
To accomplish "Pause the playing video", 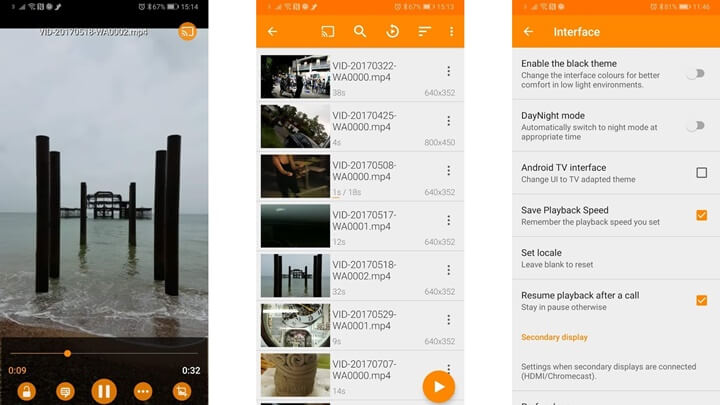I will pos(104,391).
